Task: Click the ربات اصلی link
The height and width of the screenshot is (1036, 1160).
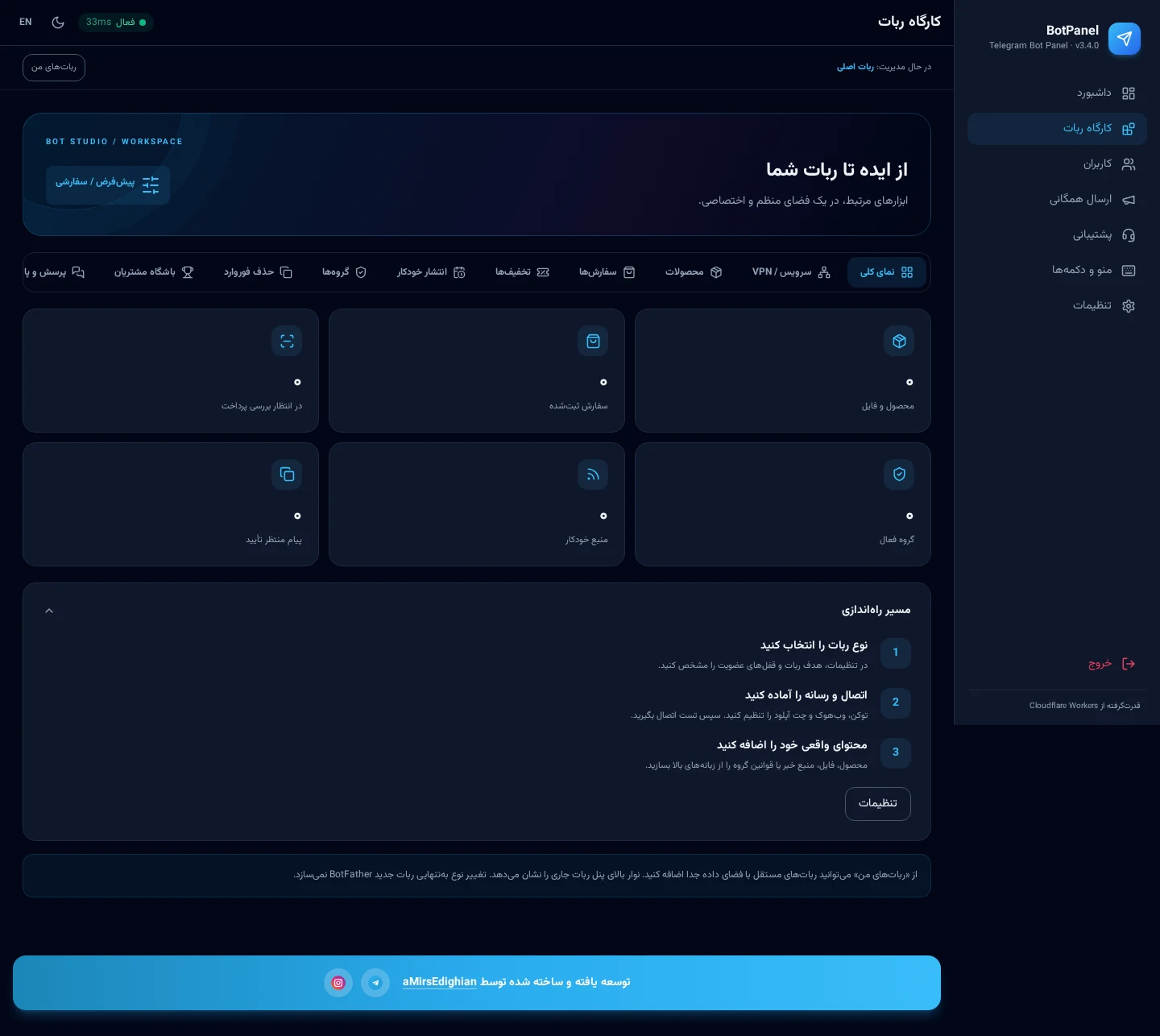Action: click(855, 67)
